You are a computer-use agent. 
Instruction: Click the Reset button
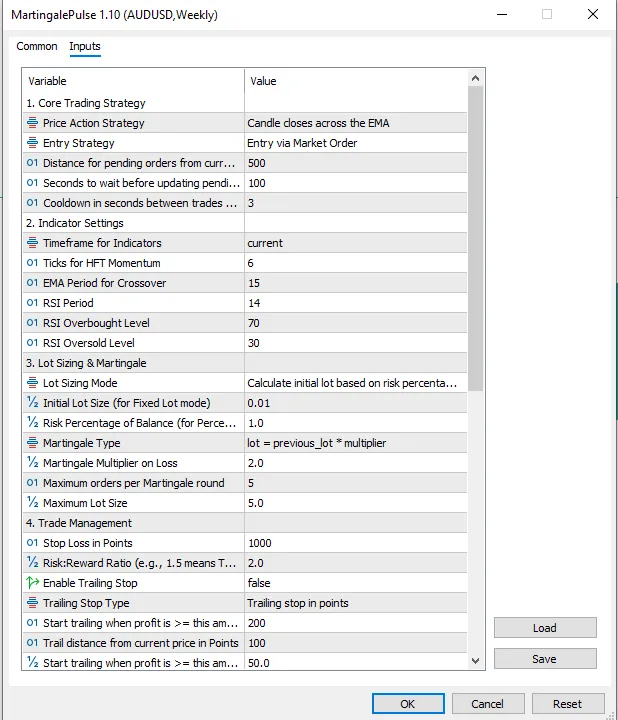click(x=567, y=704)
